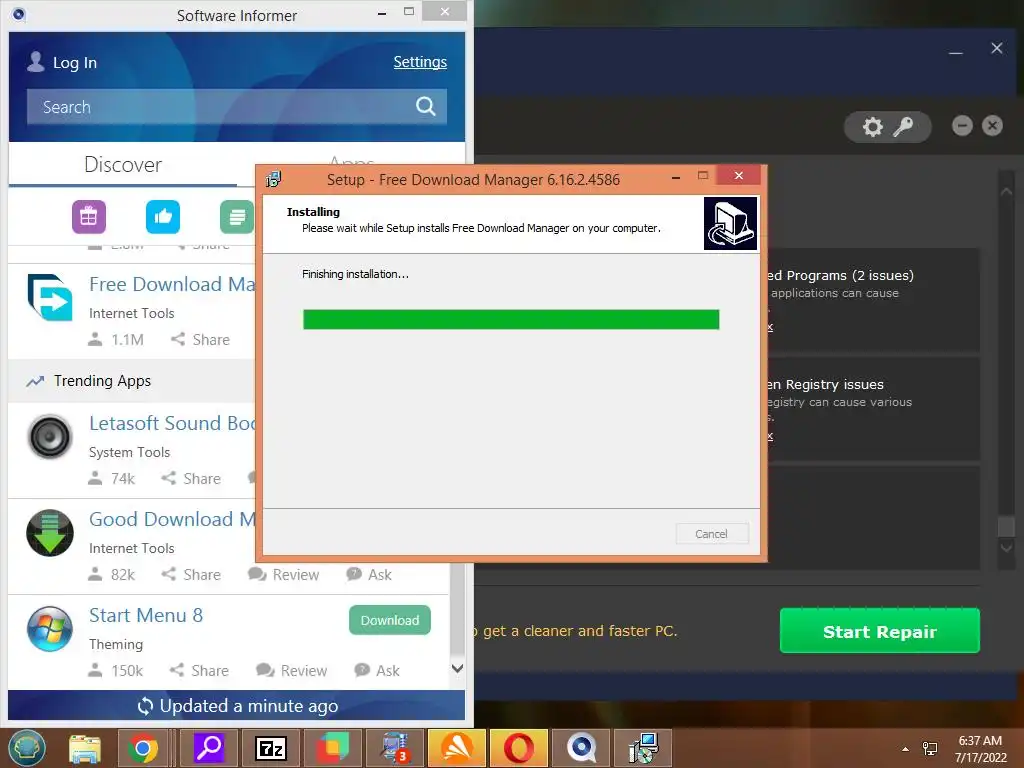Switch to the Discover tab

(x=123, y=165)
